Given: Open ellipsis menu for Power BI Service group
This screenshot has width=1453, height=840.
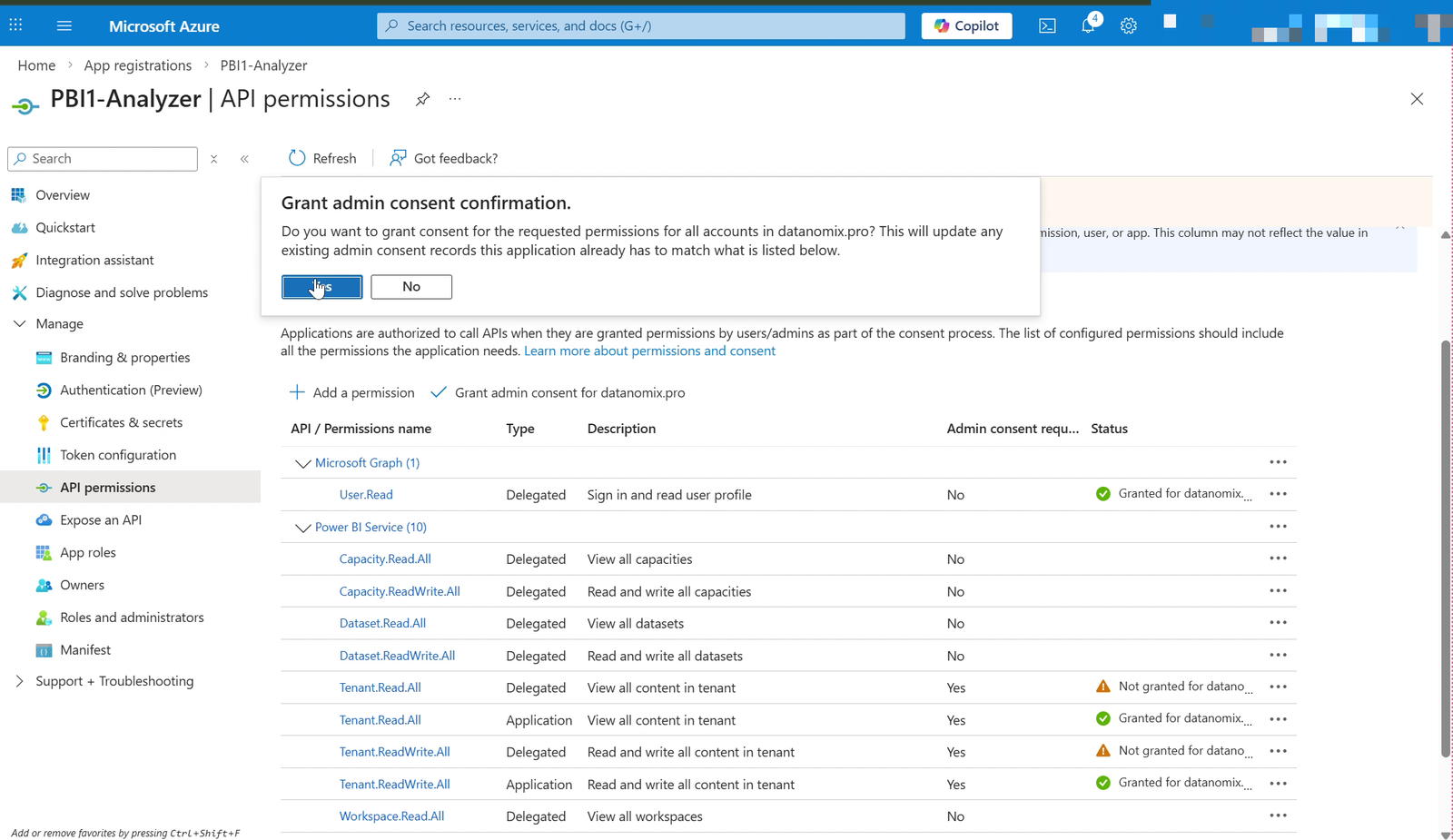Looking at the screenshot, I should pyautogui.click(x=1278, y=527).
